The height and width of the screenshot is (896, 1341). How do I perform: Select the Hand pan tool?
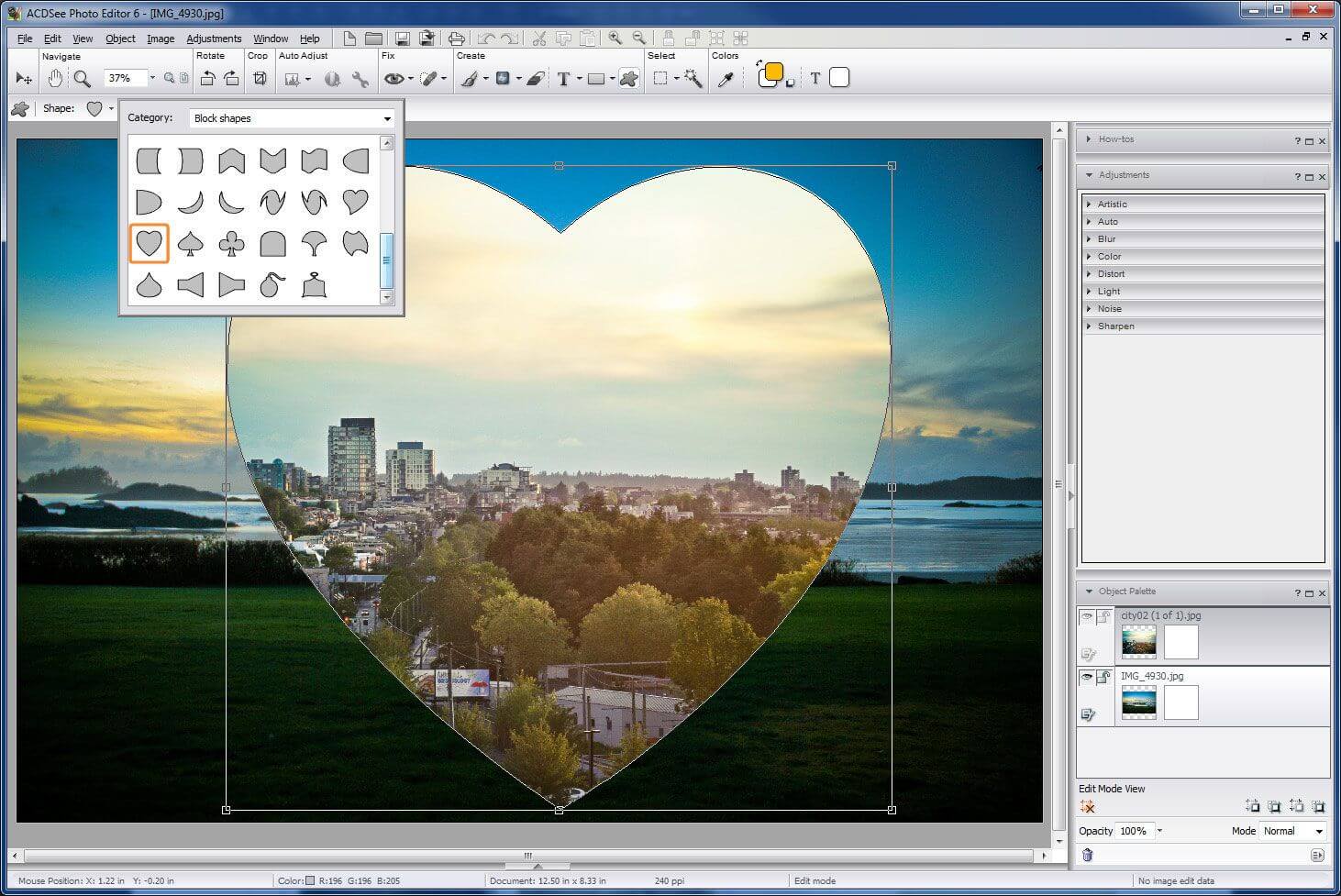coord(55,79)
